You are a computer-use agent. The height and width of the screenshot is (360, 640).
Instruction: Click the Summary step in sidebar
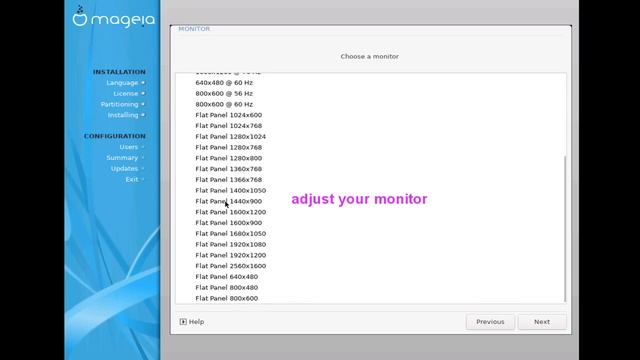tap(122, 158)
